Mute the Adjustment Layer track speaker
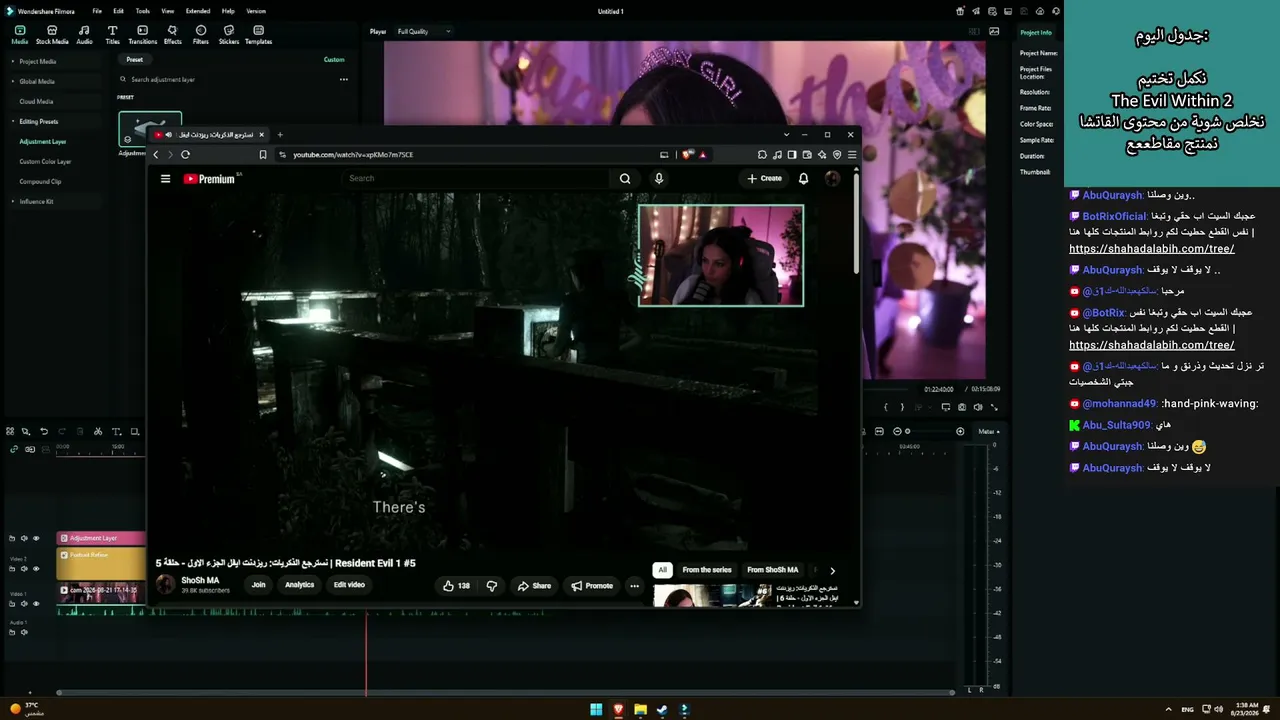 pyautogui.click(x=25, y=538)
